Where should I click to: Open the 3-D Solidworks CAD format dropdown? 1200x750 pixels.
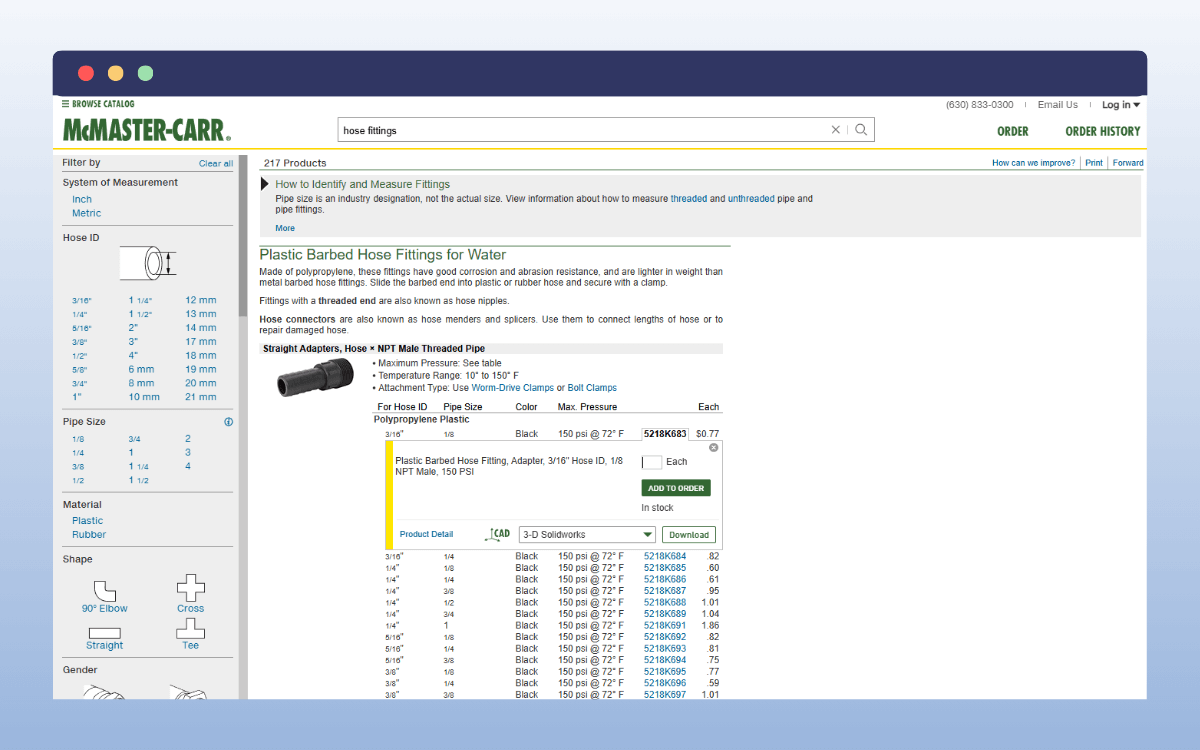pos(587,535)
